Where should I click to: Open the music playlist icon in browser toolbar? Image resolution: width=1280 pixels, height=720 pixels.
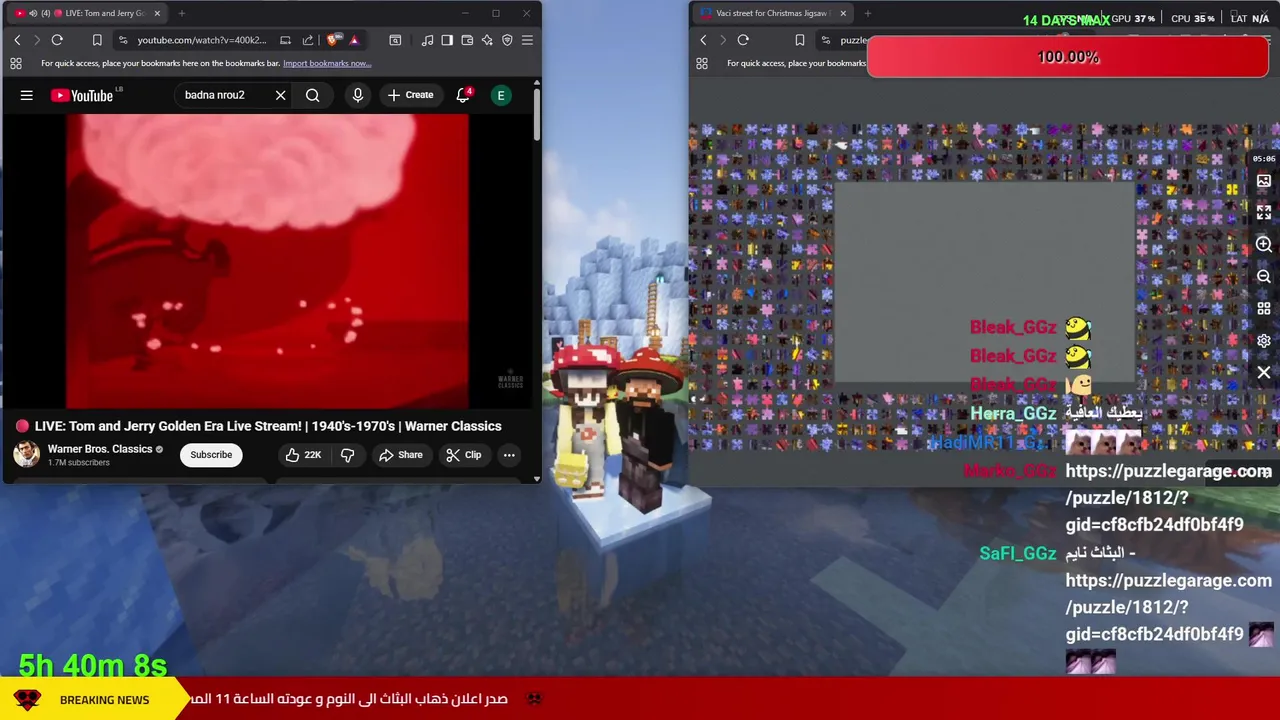pyautogui.click(x=427, y=40)
